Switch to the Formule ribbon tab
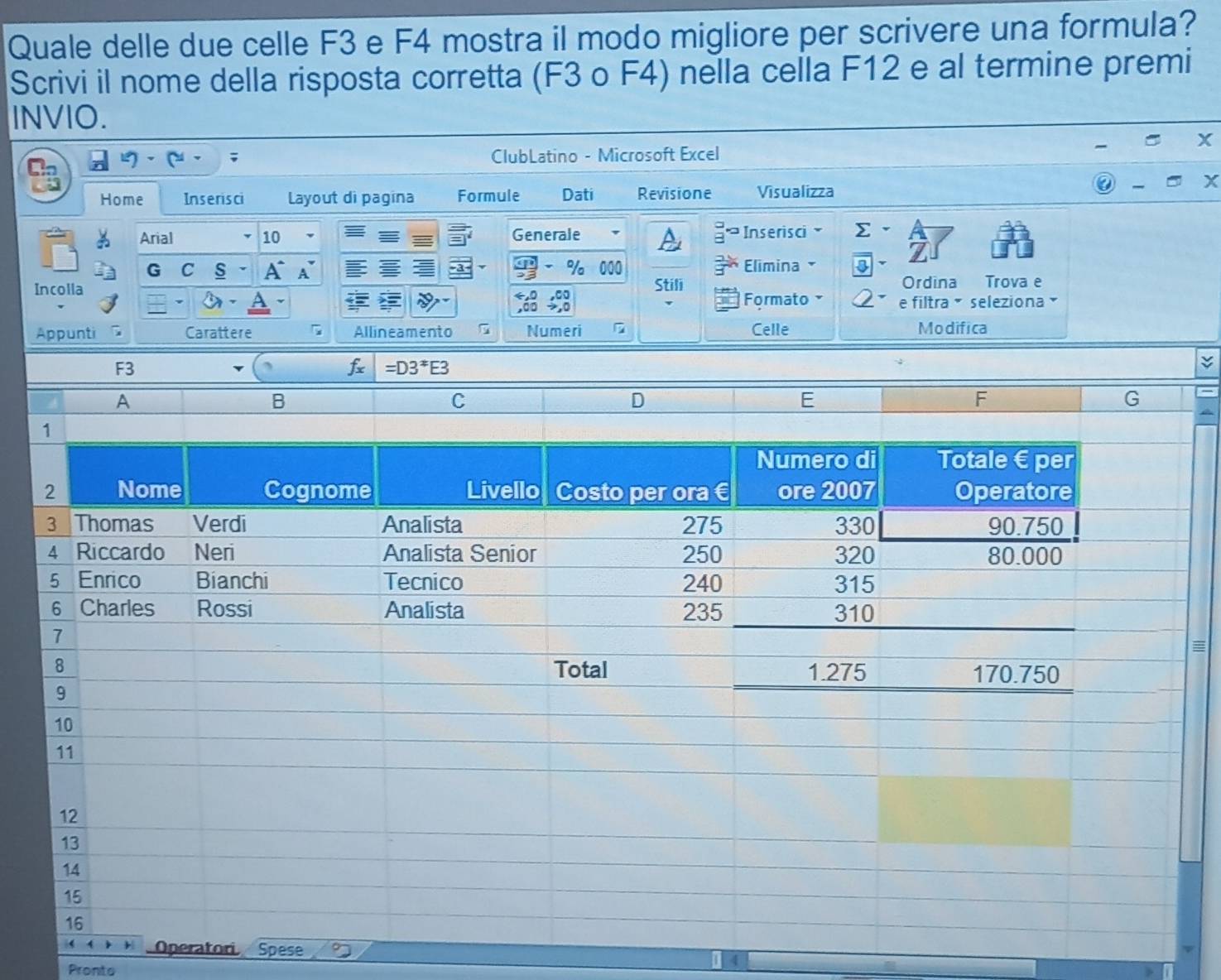This screenshot has width=1221, height=980. [488, 196]
